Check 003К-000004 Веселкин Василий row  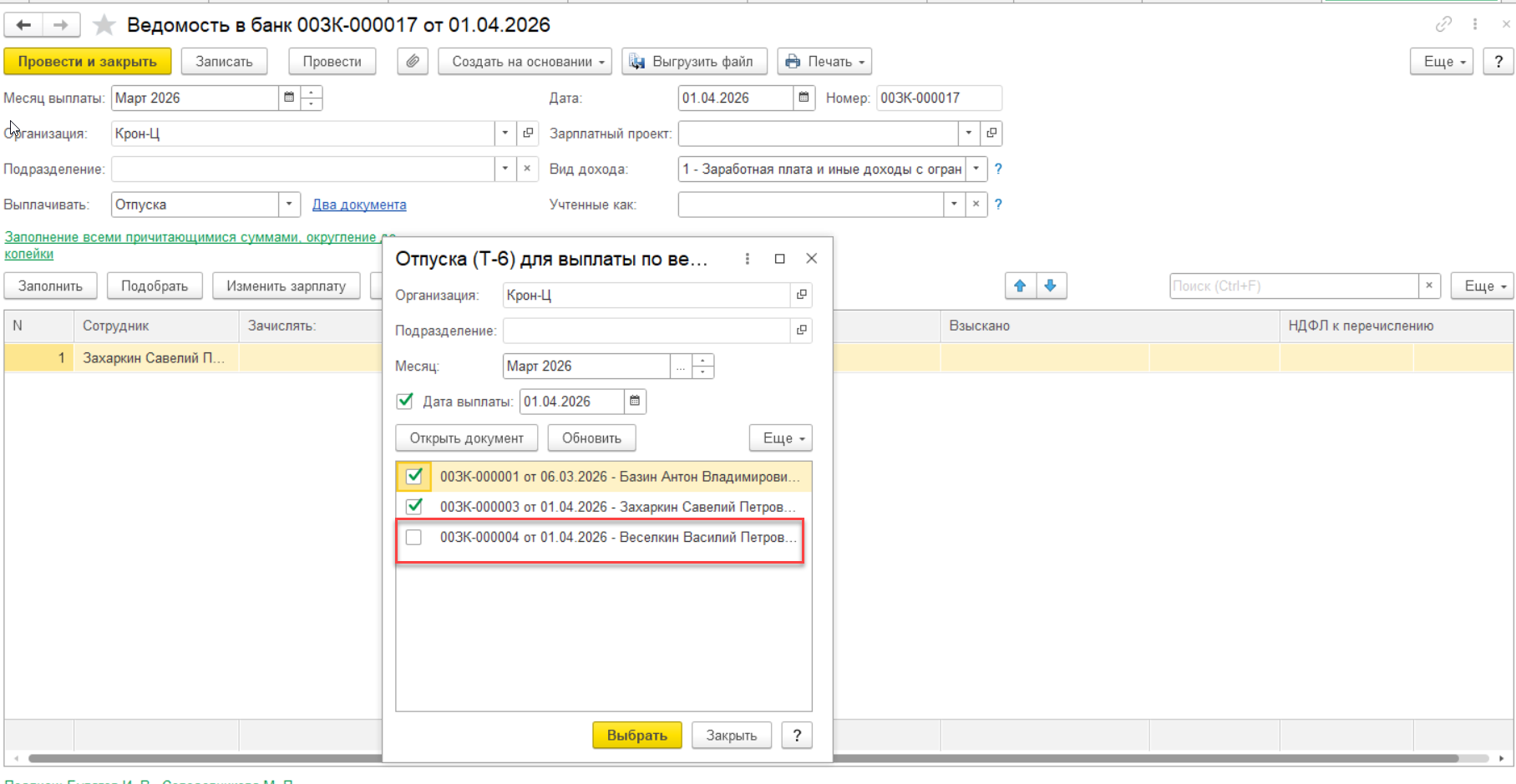414,537
